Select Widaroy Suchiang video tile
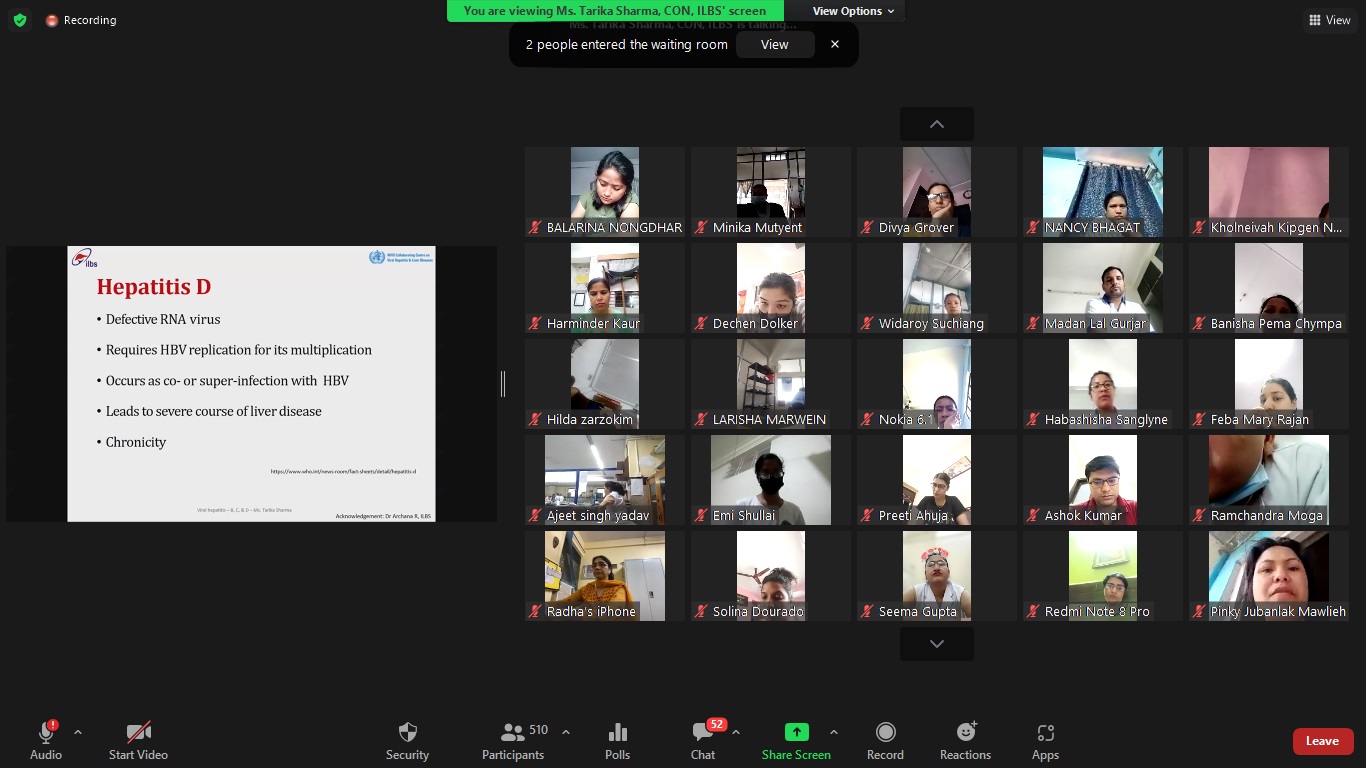Viewport: 1368px width, 768px height. pos(937,288)
